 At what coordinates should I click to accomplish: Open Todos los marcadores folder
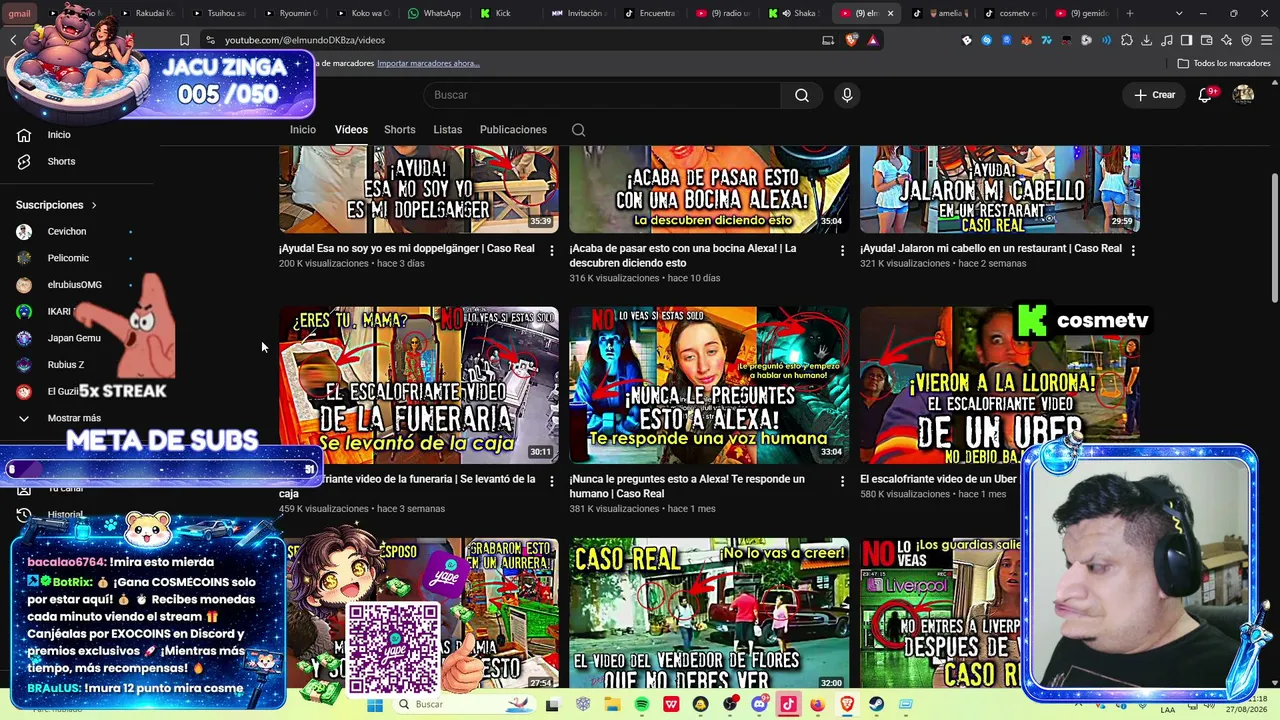1224,63
